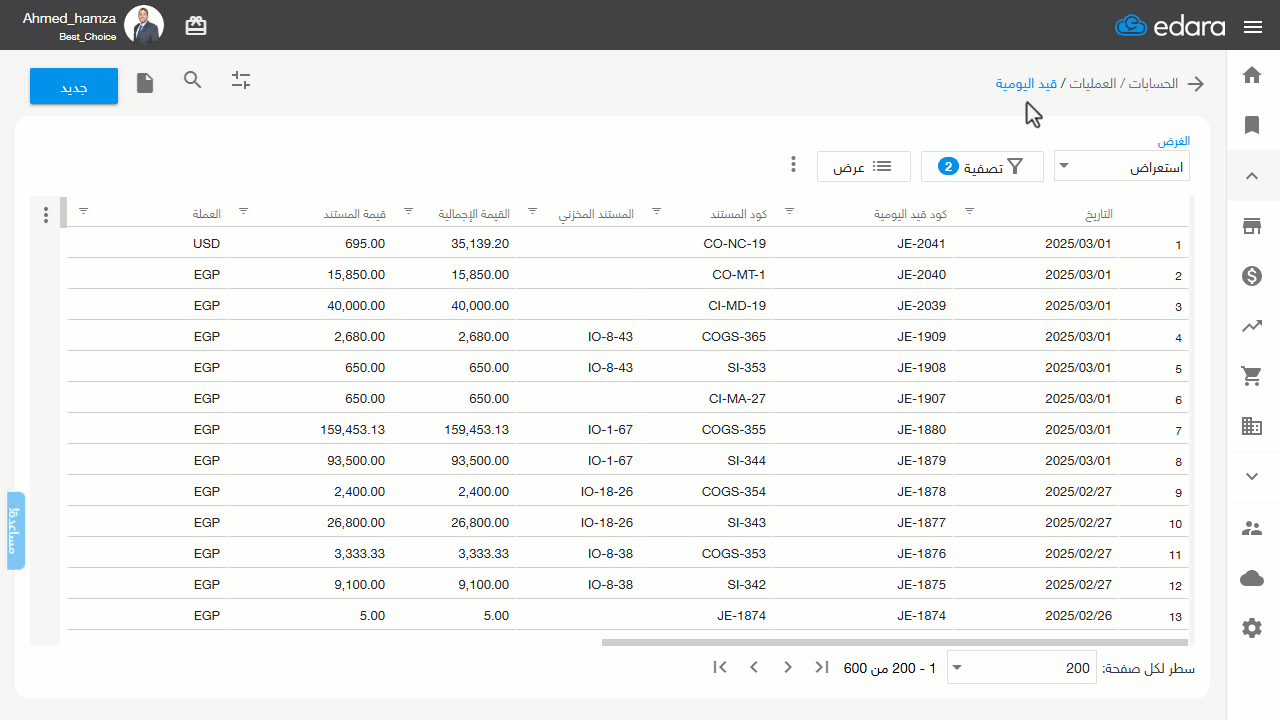This screenshot has height=720, width=1280.
Task: Open filter for كود قيد اليومية column
Action: pos(789,212)
